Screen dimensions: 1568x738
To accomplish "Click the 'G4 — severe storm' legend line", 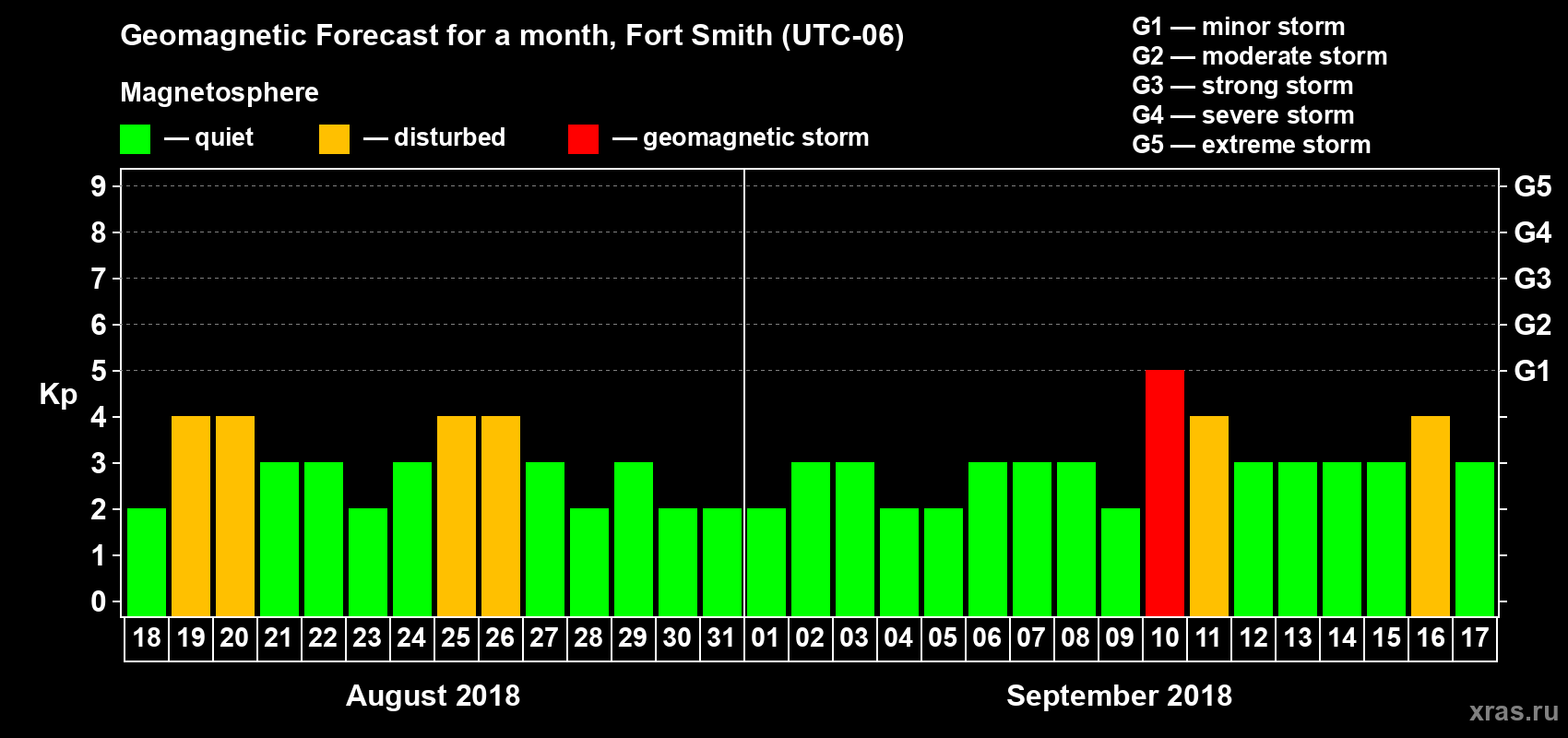I will [x=1243, y=115].
